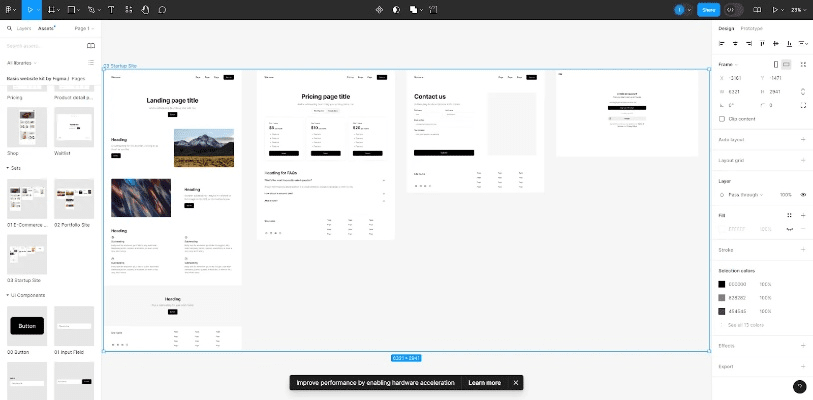This screenshot has height=400, width=813.
Task: Open the help question mark button
Action: coord(799,387)
